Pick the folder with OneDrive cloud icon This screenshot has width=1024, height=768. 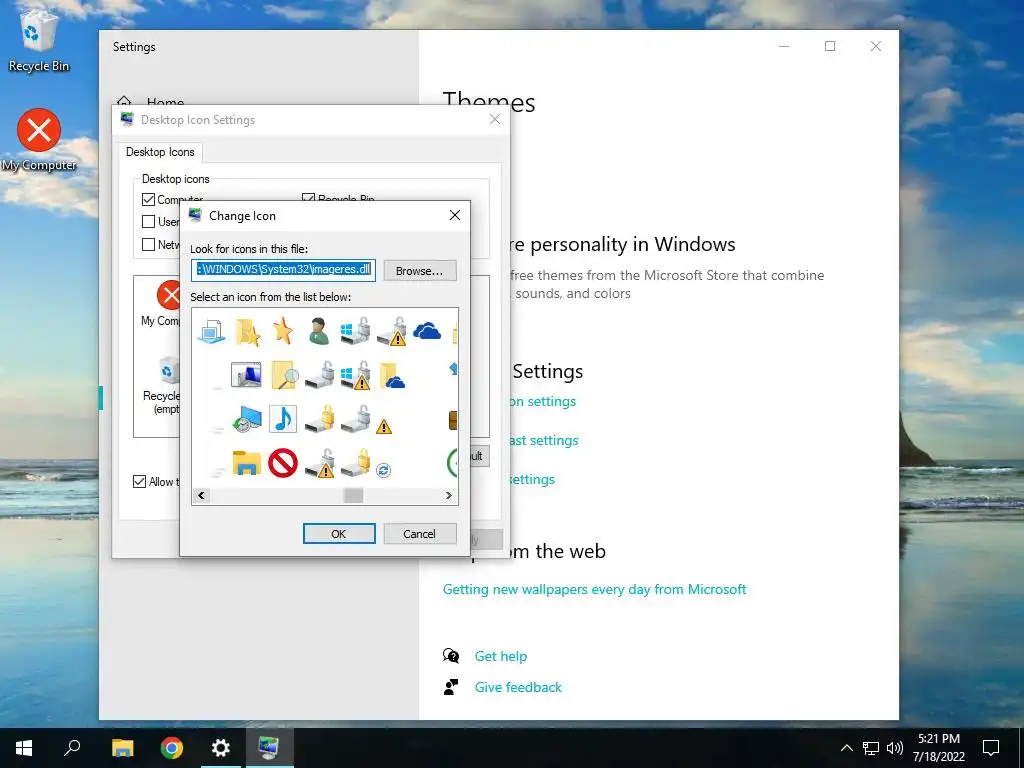click(392, 376)
